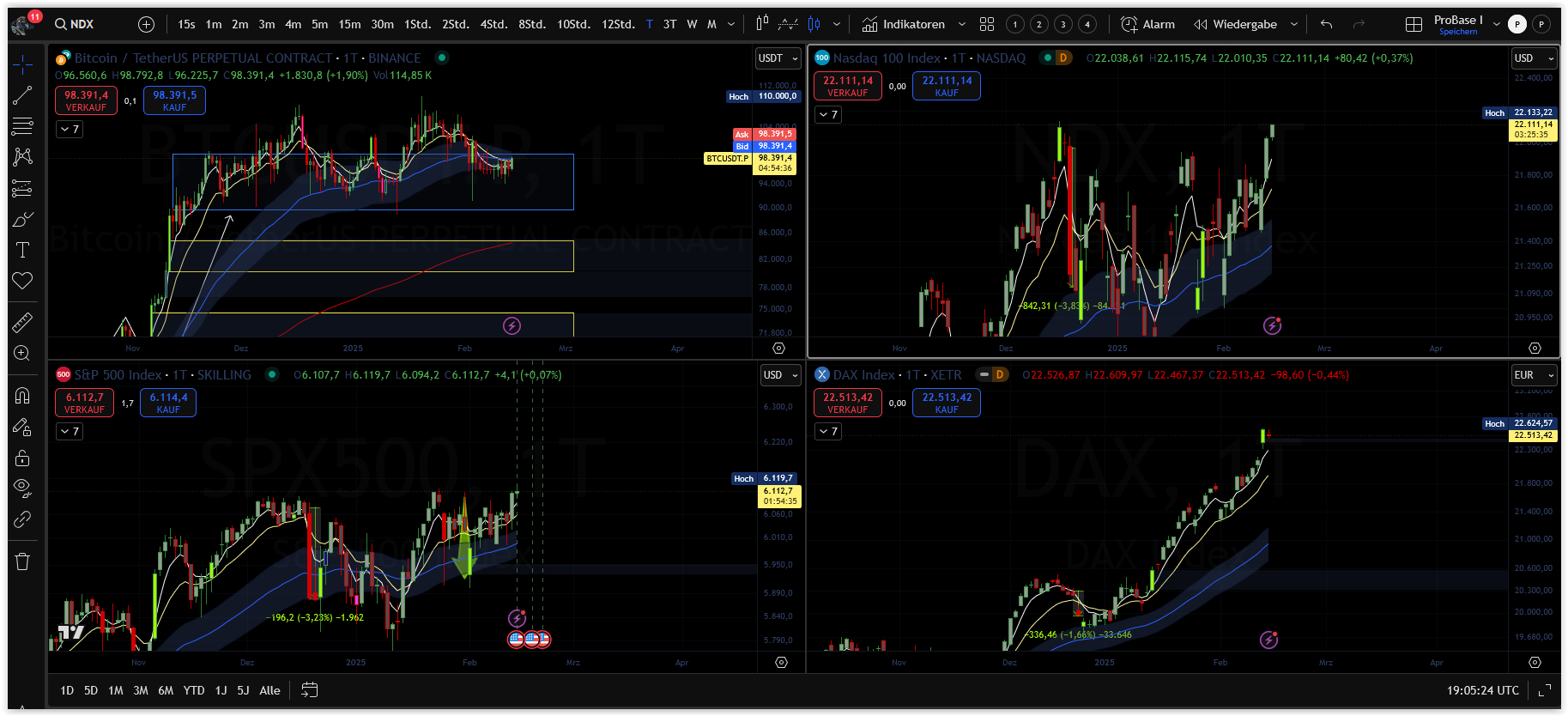Click the DAX Index chart title
Image resolution: width=1568 pixels, height=716 pixels.
pyautogui.click(x=864, y=375)
